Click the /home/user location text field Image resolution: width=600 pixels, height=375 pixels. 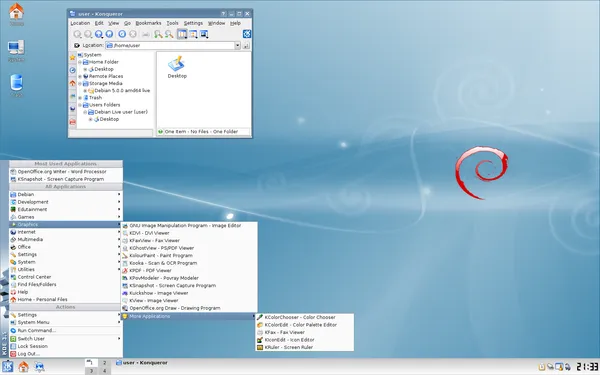click(x=170, y=45)
